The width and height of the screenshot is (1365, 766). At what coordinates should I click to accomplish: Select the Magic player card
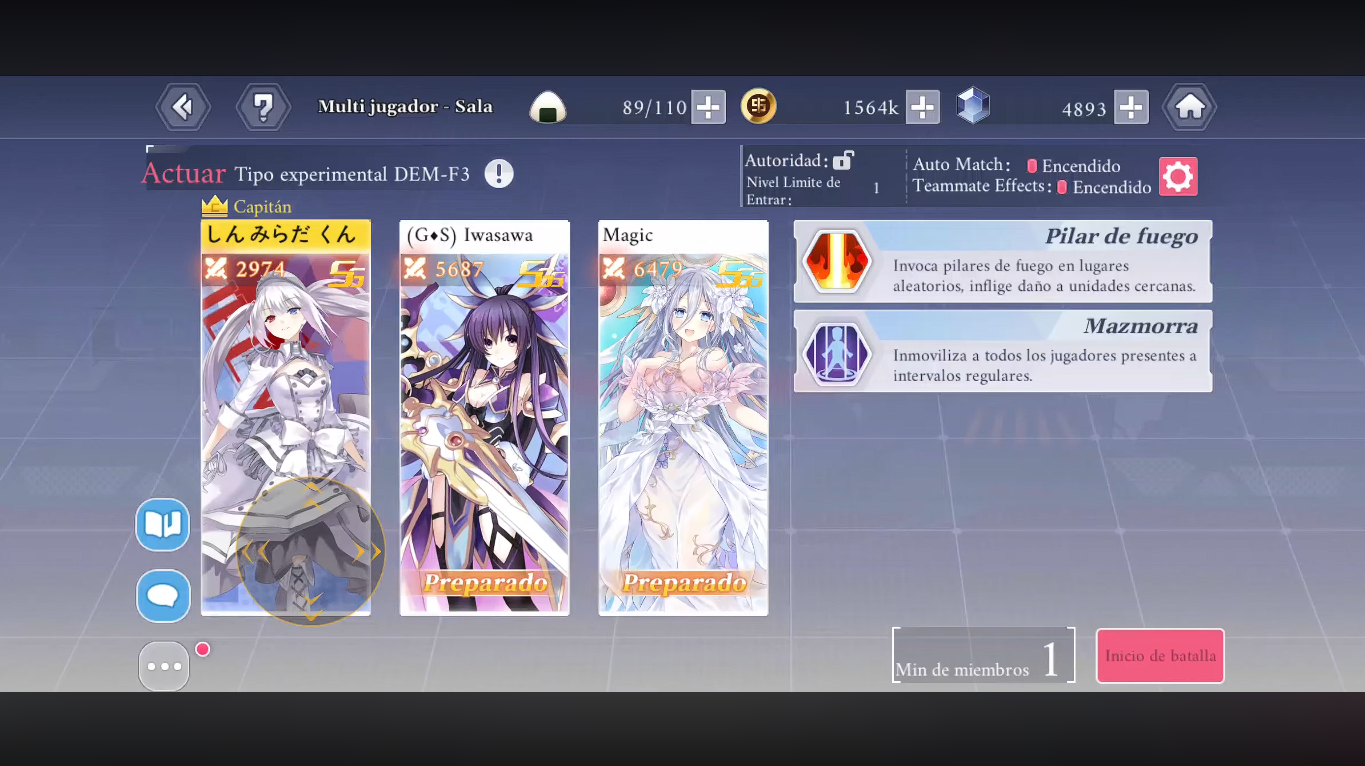684,418
